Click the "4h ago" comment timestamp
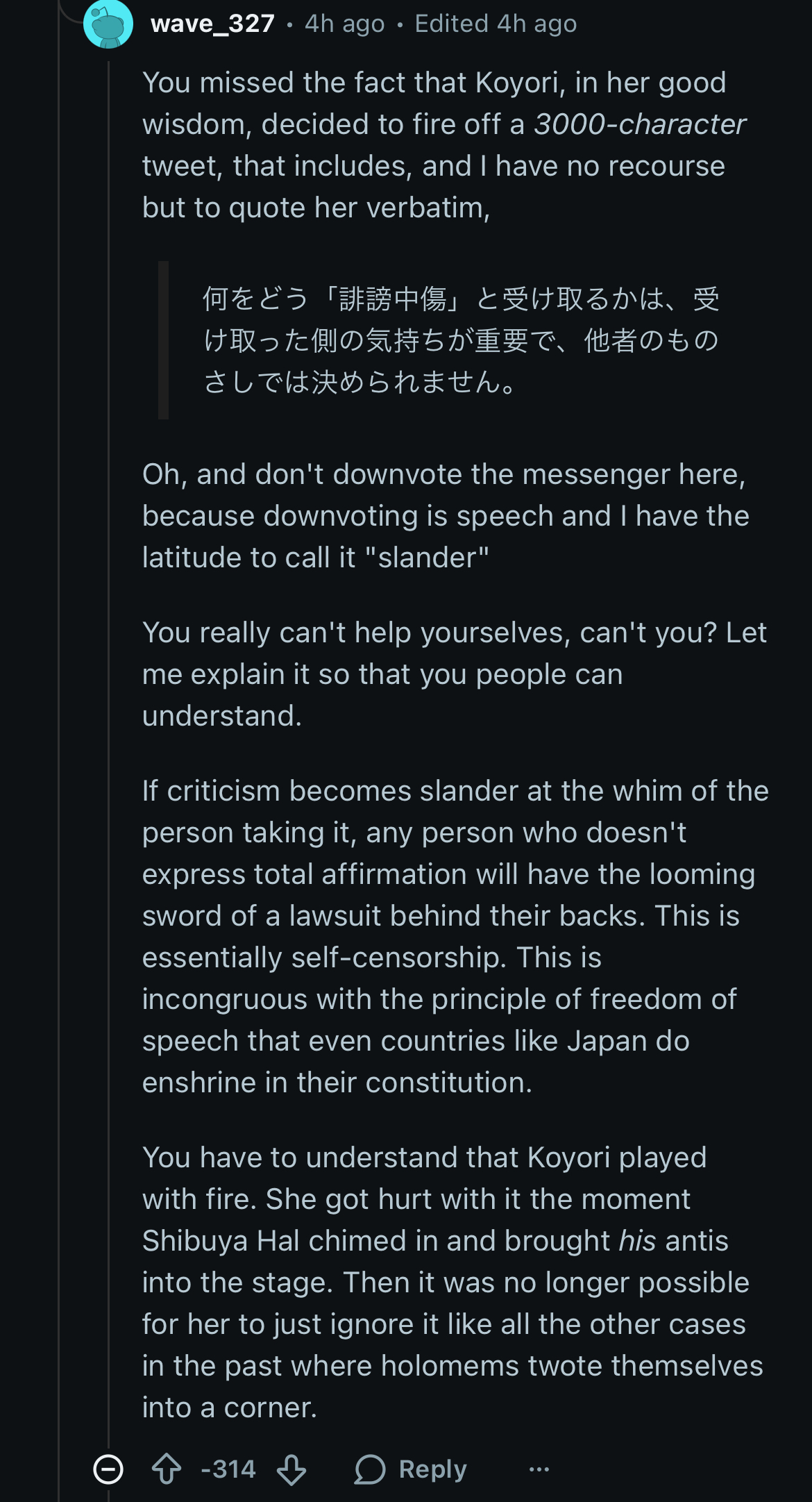Image resolution: width=812 pixels, height=1502 pixels. click(x=345, y=24)
